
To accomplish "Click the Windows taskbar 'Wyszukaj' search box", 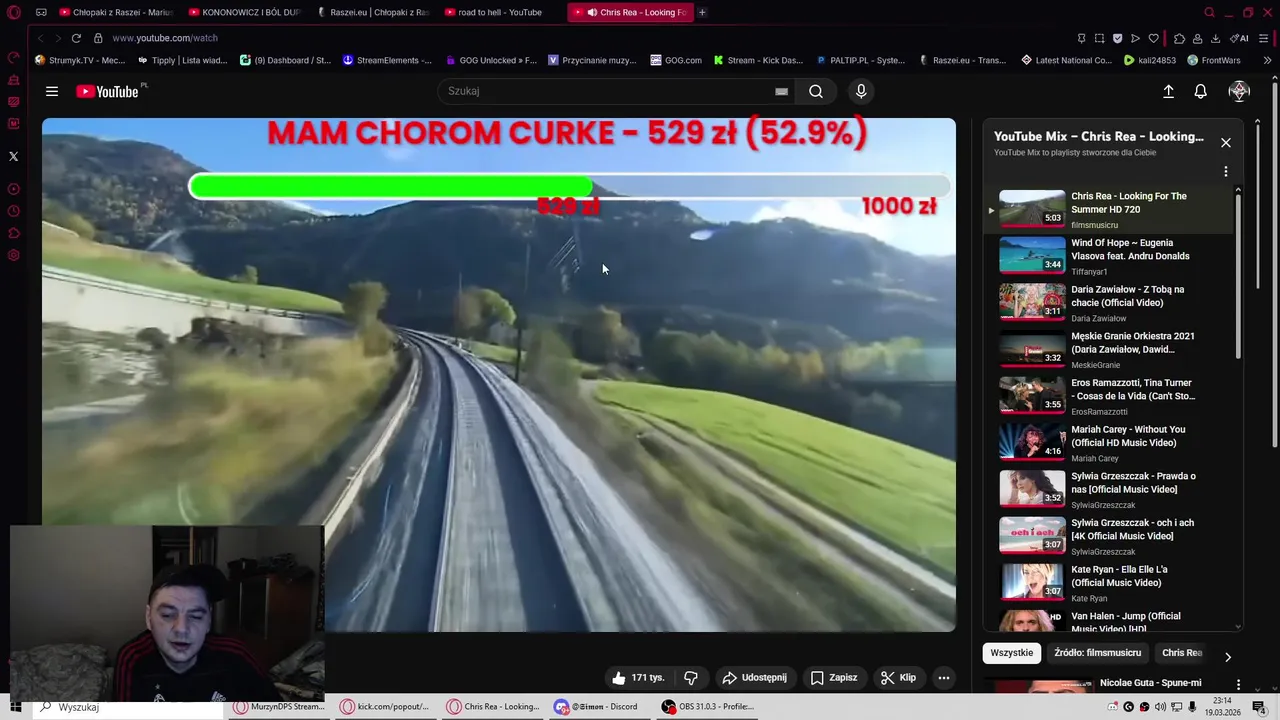I will [128, 707].
